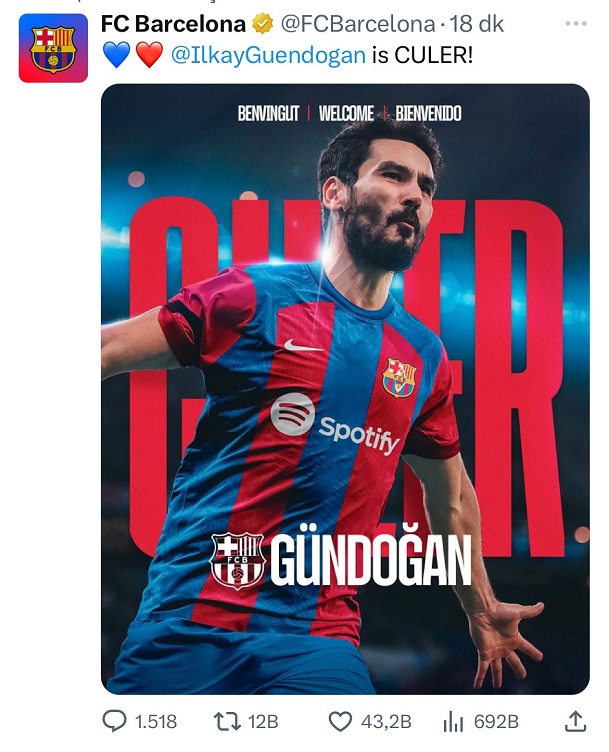Click the gold verified badge
The width and height of the screenshot is (609, 752).
262,24
